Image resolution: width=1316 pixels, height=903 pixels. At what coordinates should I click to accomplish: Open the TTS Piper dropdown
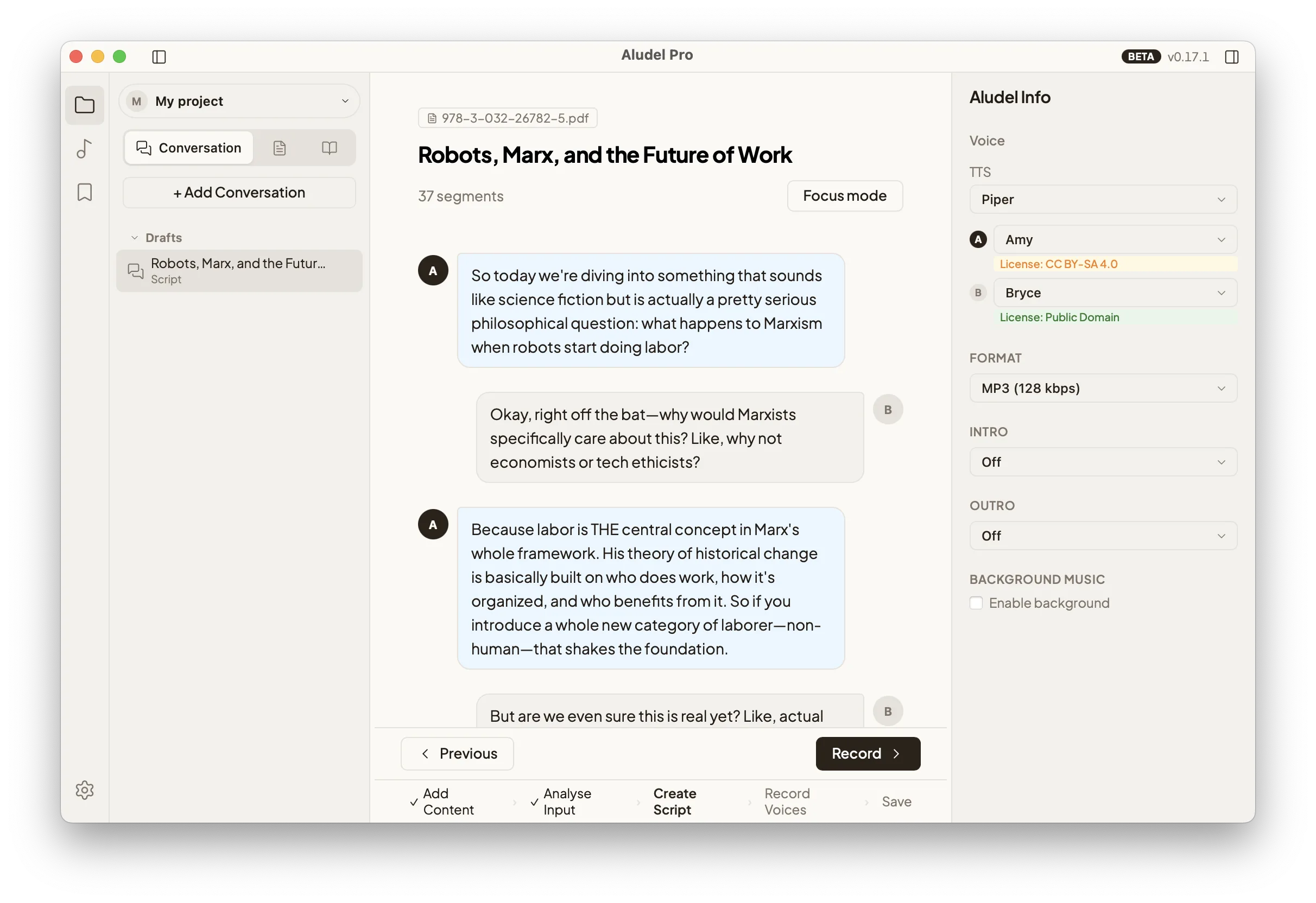click(1103, 199)
